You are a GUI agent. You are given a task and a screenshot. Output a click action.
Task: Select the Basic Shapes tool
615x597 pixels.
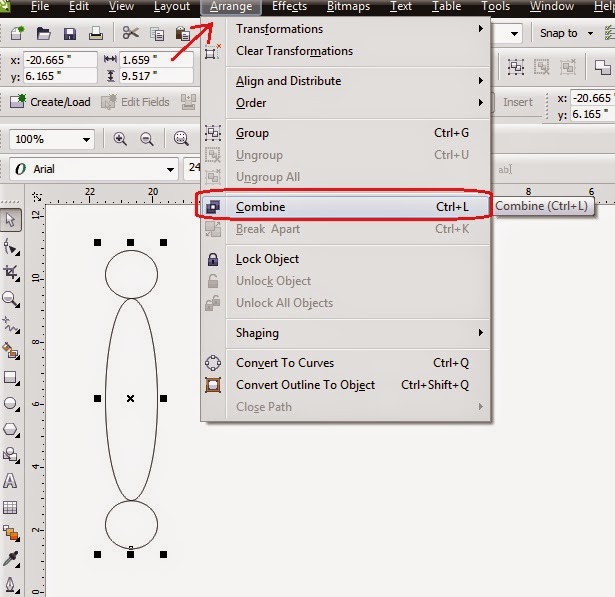(11, 455)
